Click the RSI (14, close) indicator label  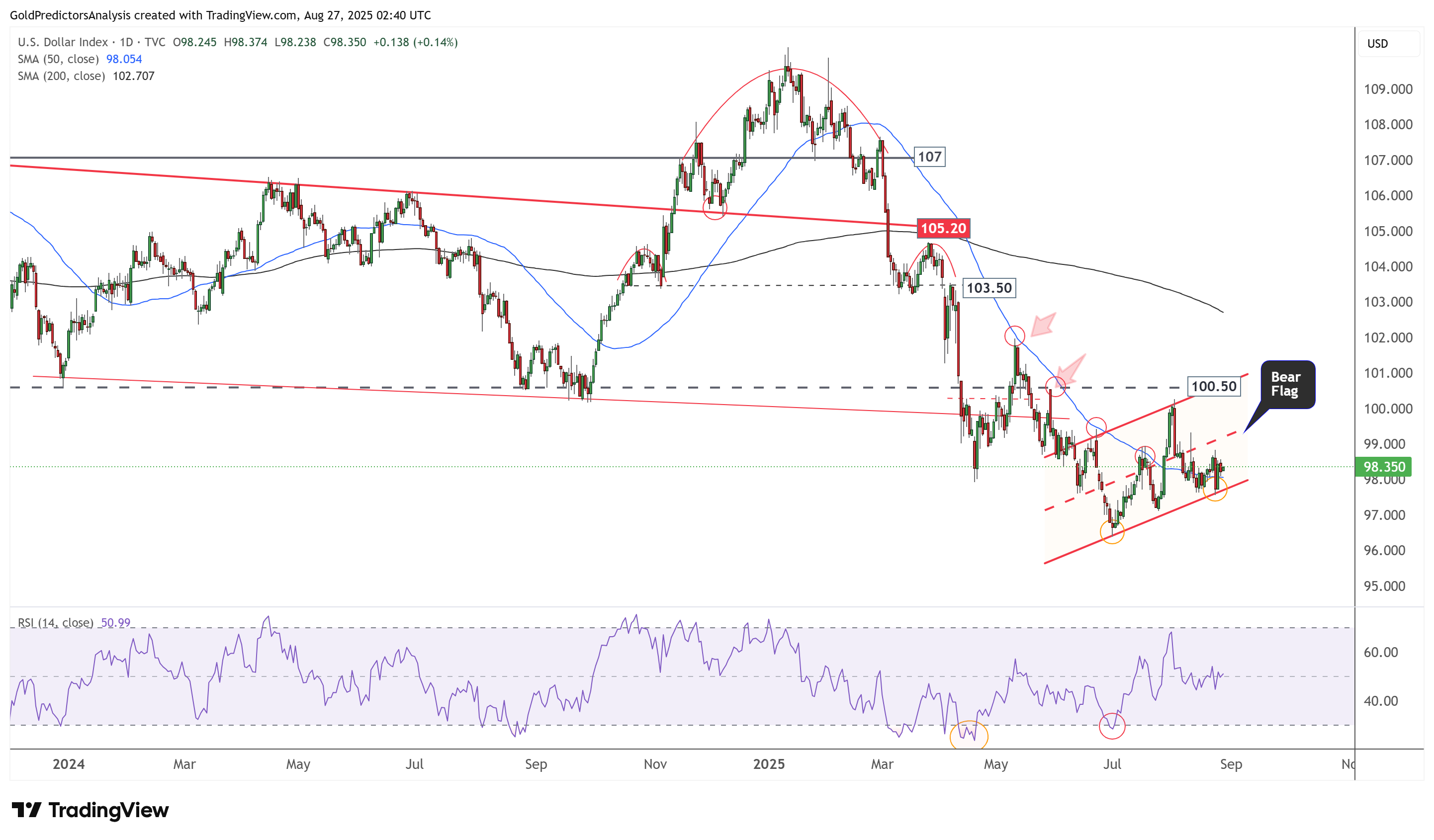point(55,623)
